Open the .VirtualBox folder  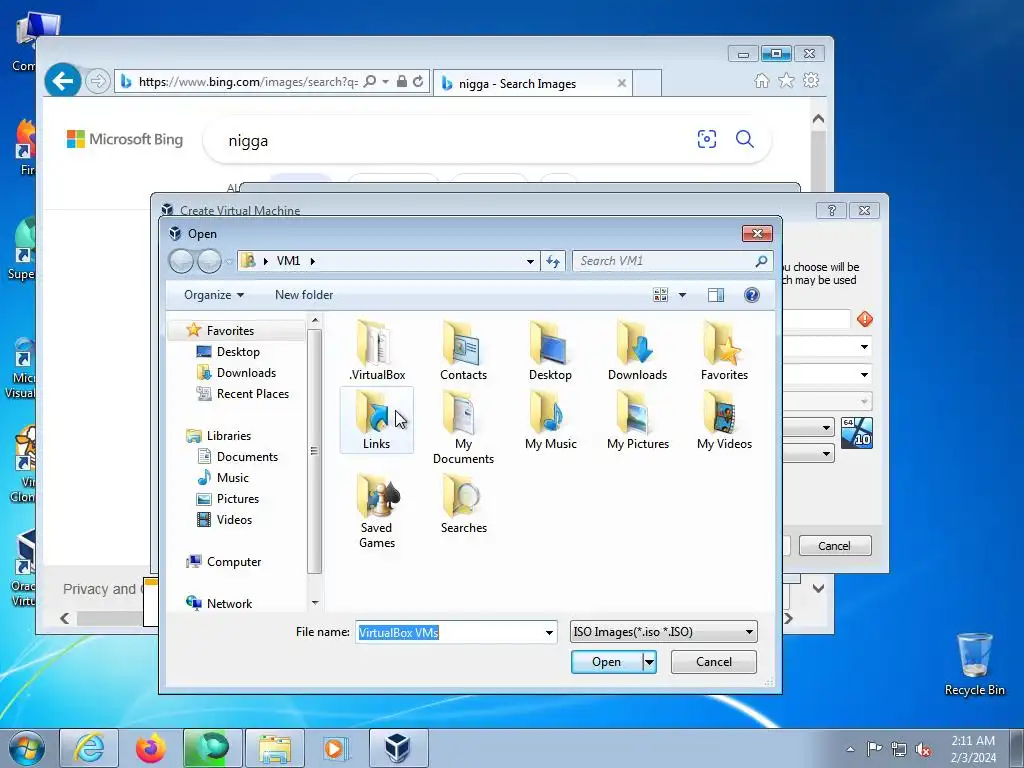(x=377, y=351)
